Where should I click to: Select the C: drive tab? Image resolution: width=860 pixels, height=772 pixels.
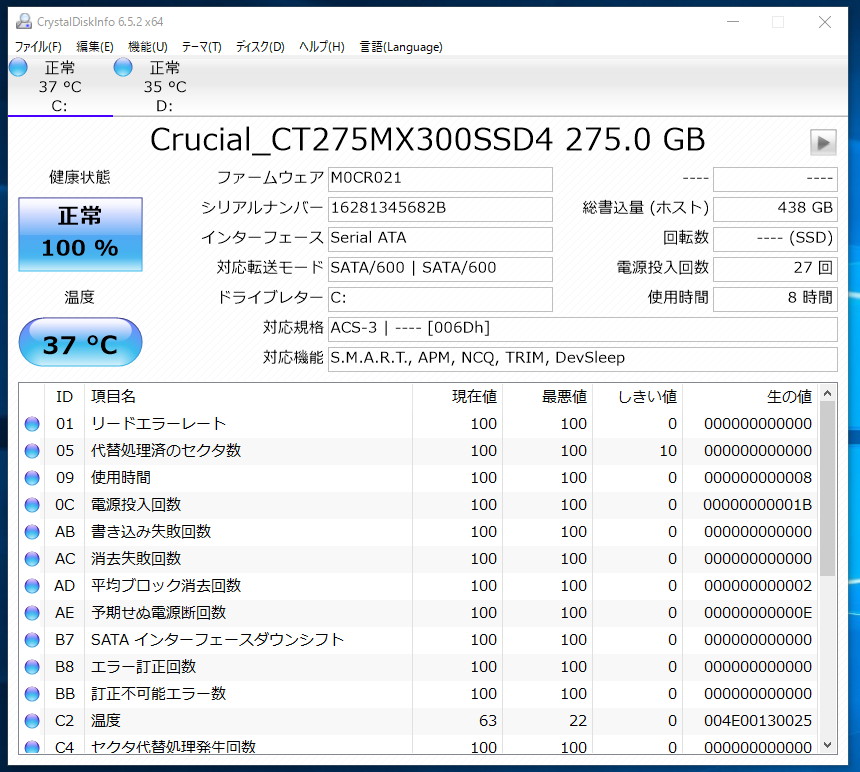[60, 86]
